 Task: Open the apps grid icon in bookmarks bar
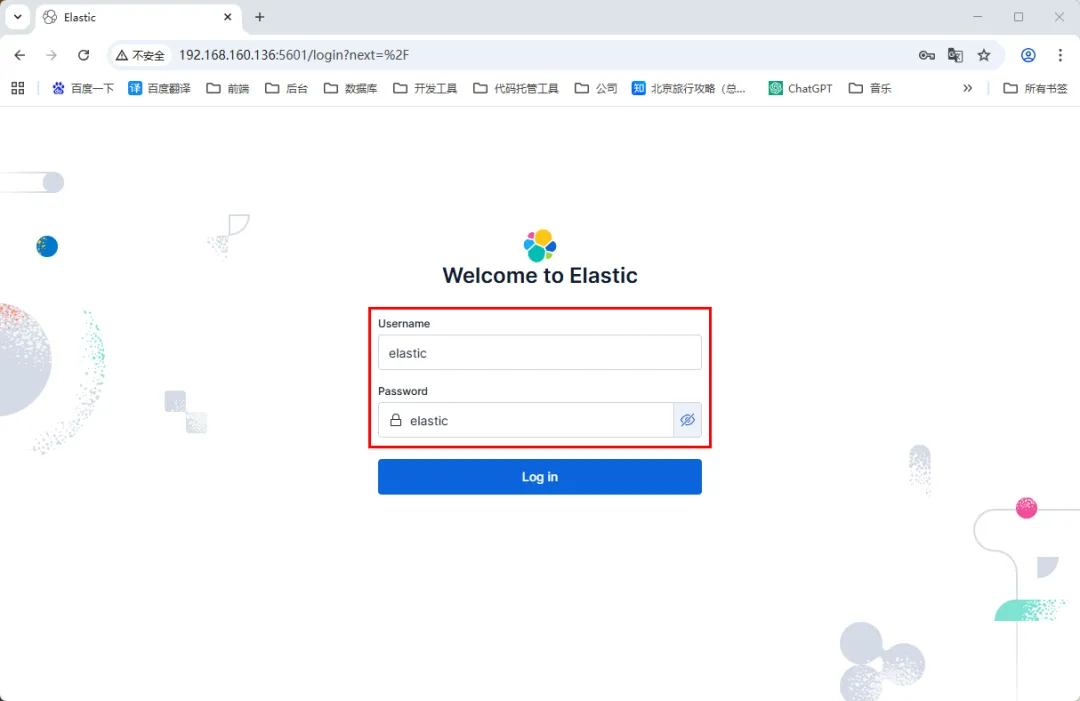coord(18,88)
